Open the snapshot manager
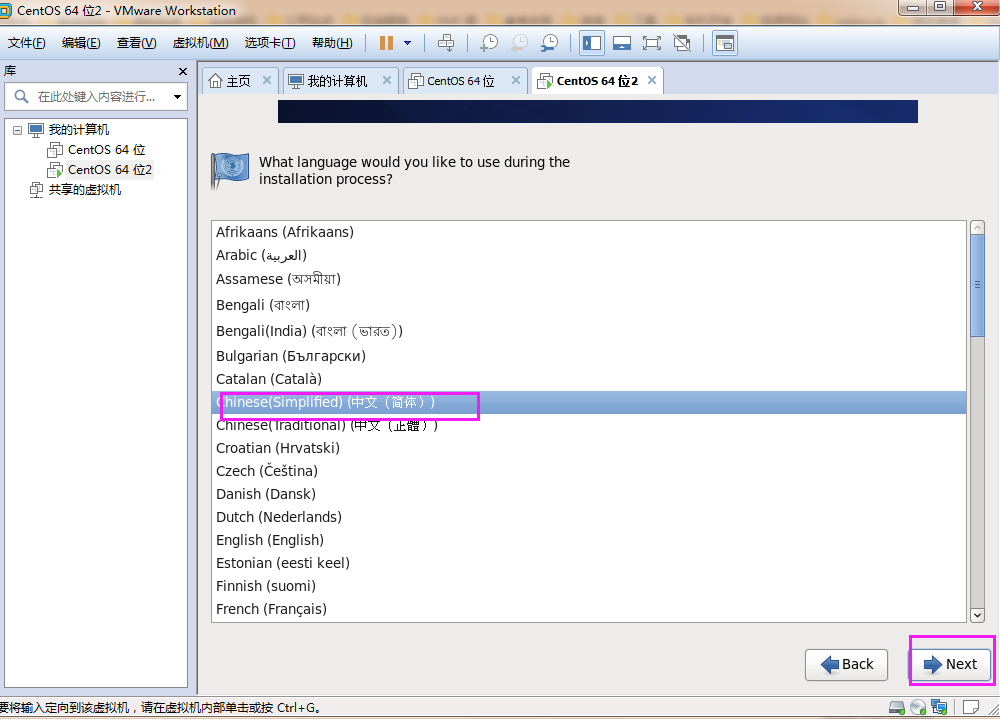This screenshot has width=1000, height=719. [549, 43]
